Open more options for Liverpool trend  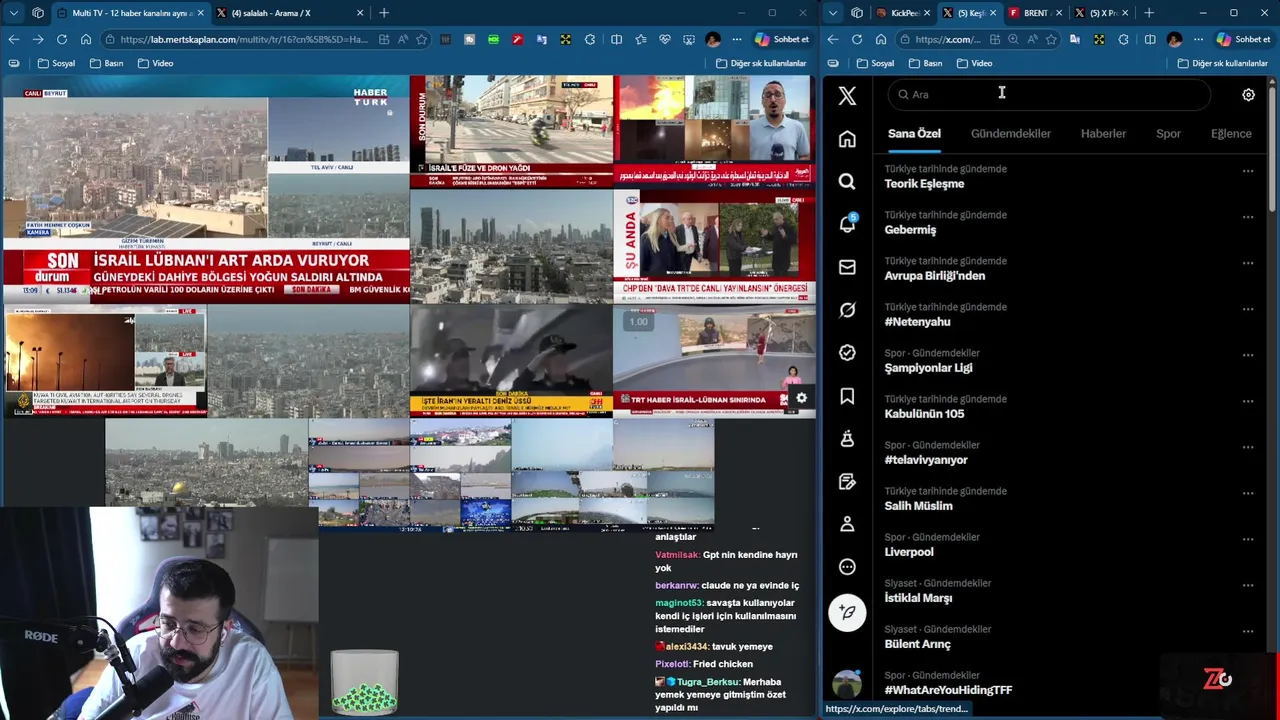pos(1248,539)
